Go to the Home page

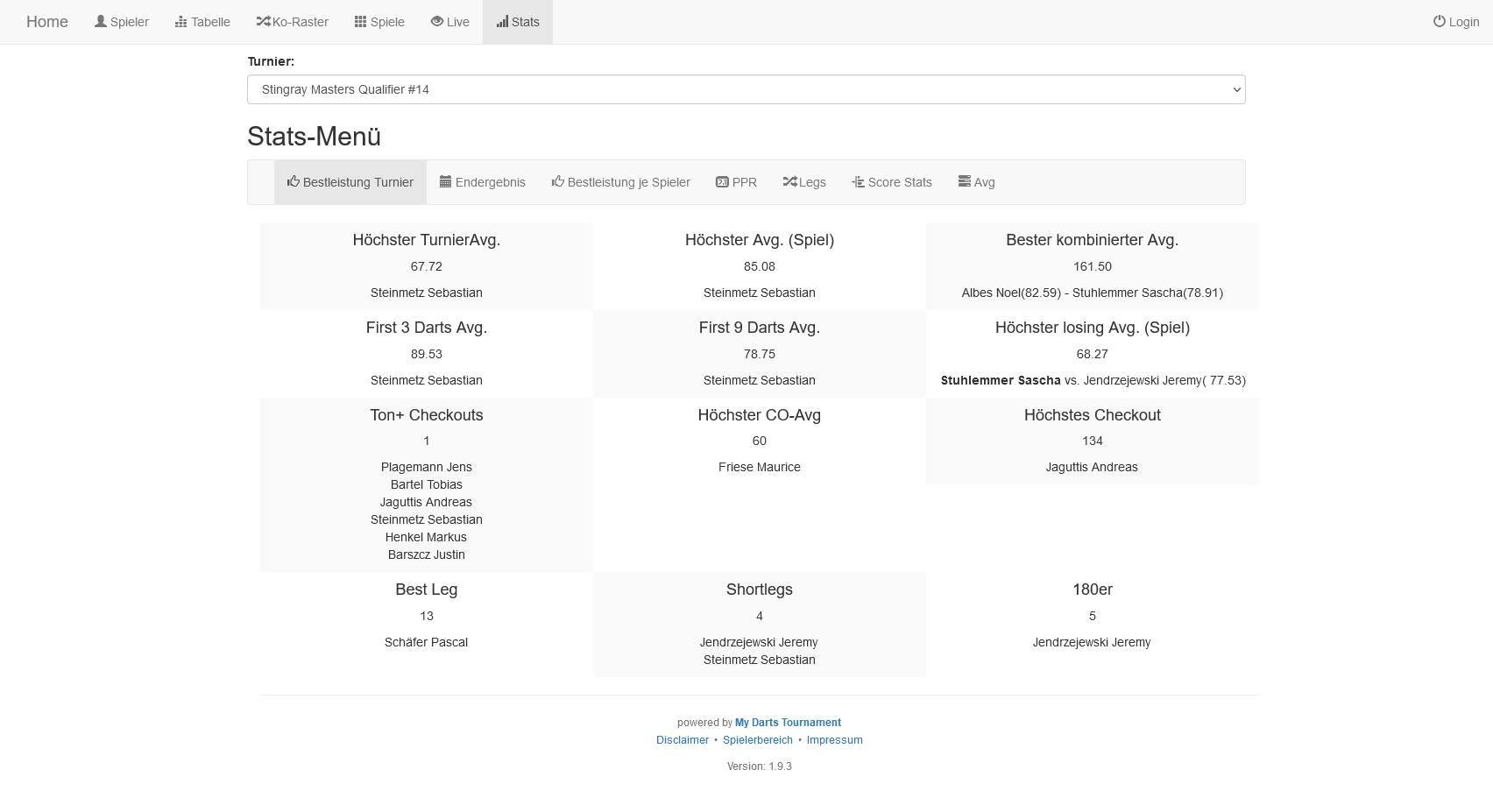[47, 22]
